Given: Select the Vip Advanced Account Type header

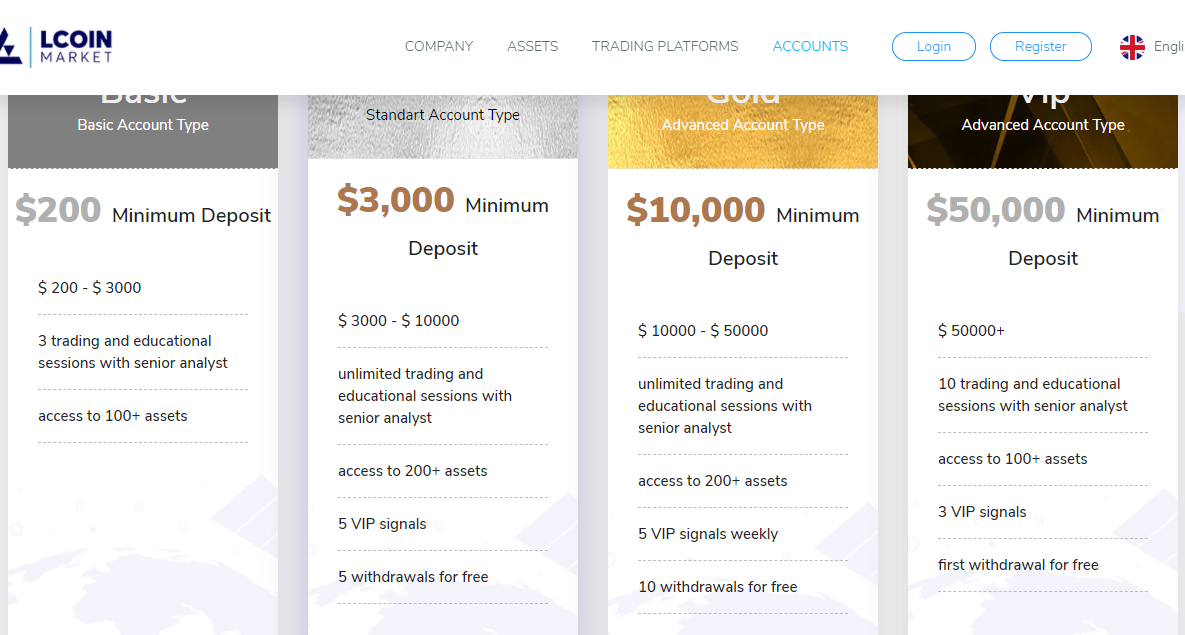Looking at the screenshot, I should (1043, 125).
